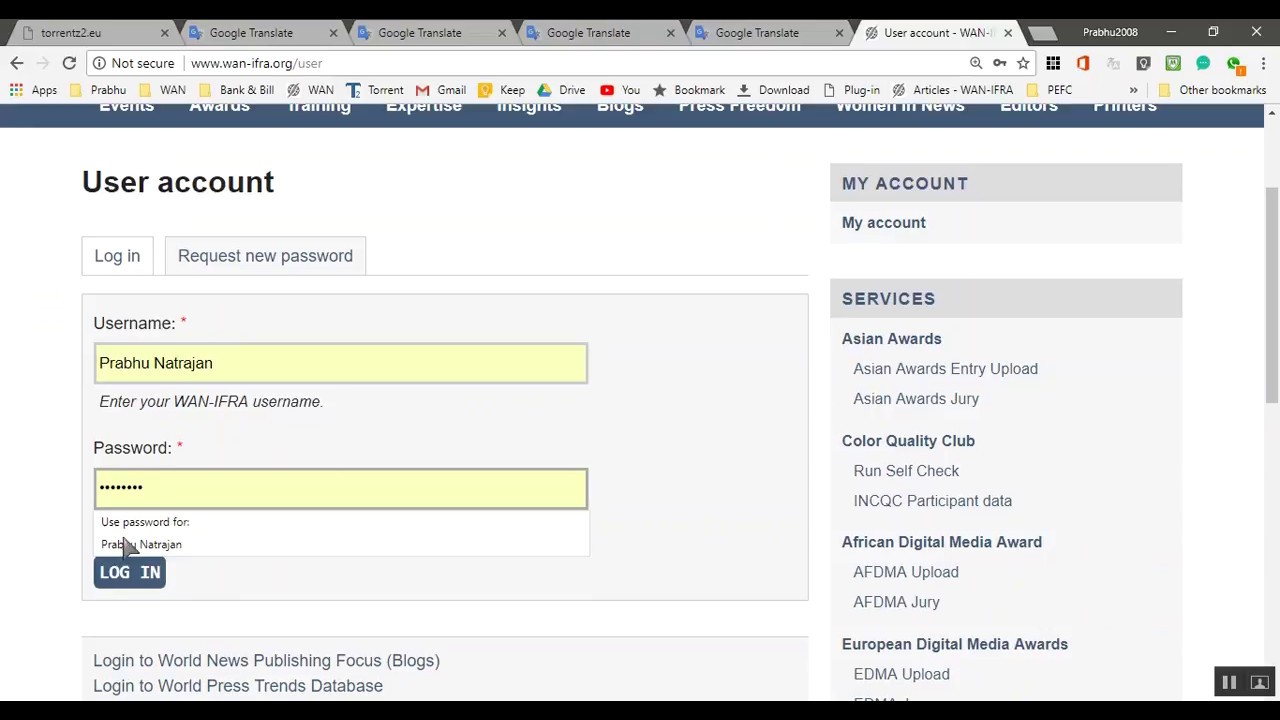Open the Apps shortcut in bookmarks bar

[x=33, y=90]
